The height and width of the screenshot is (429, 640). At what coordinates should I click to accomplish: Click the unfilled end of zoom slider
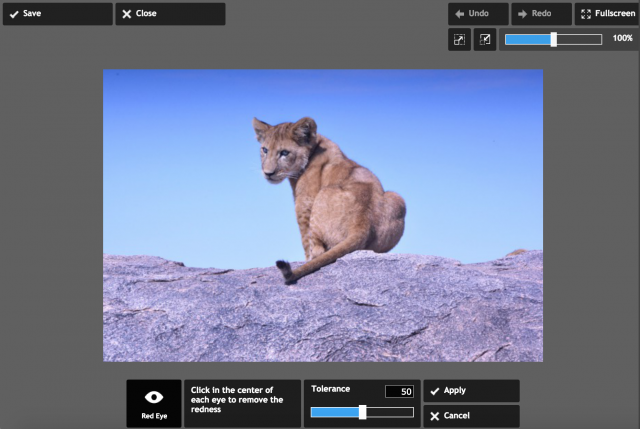coord(580,40)
